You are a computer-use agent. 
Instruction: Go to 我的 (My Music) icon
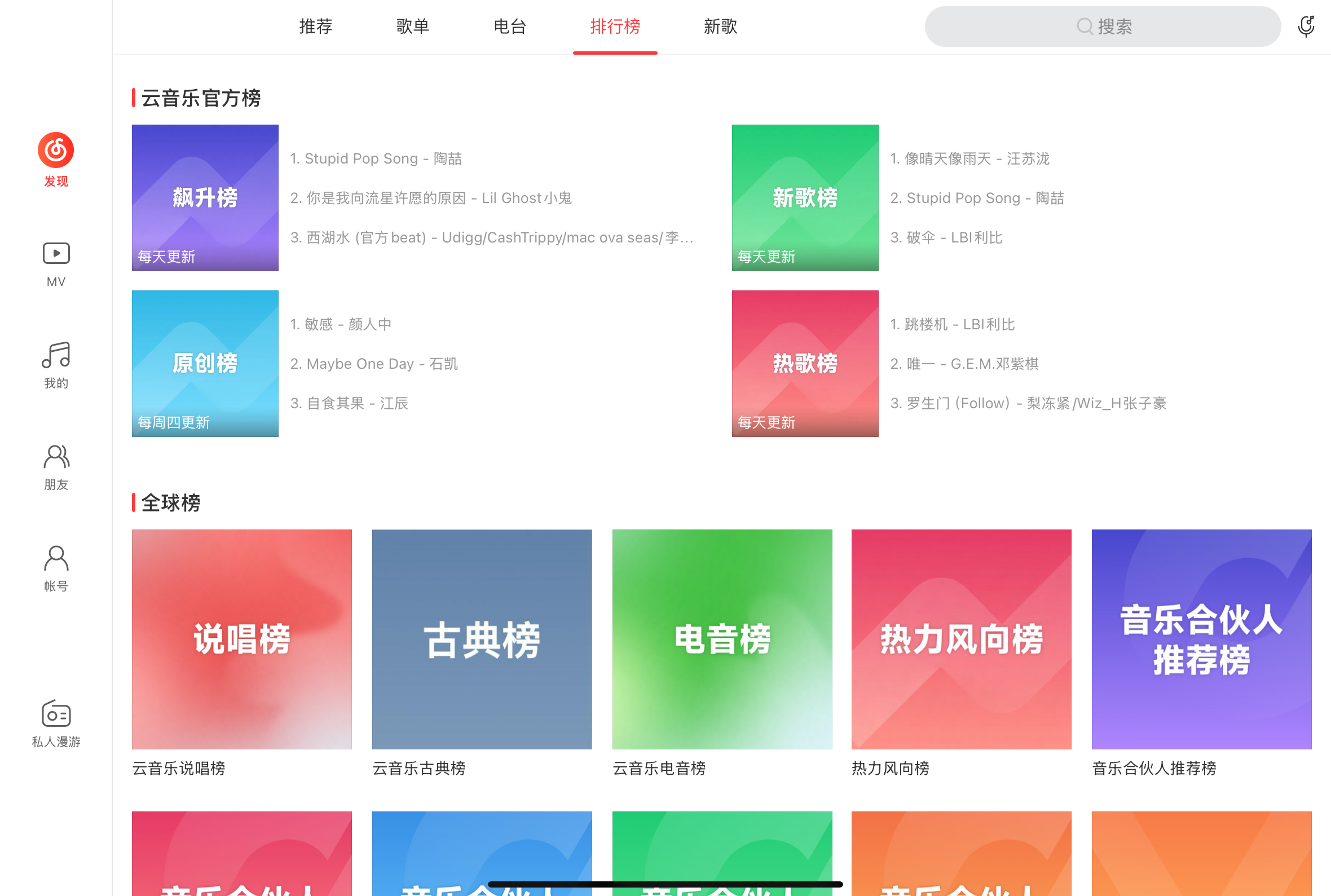[x=56, y=355]
